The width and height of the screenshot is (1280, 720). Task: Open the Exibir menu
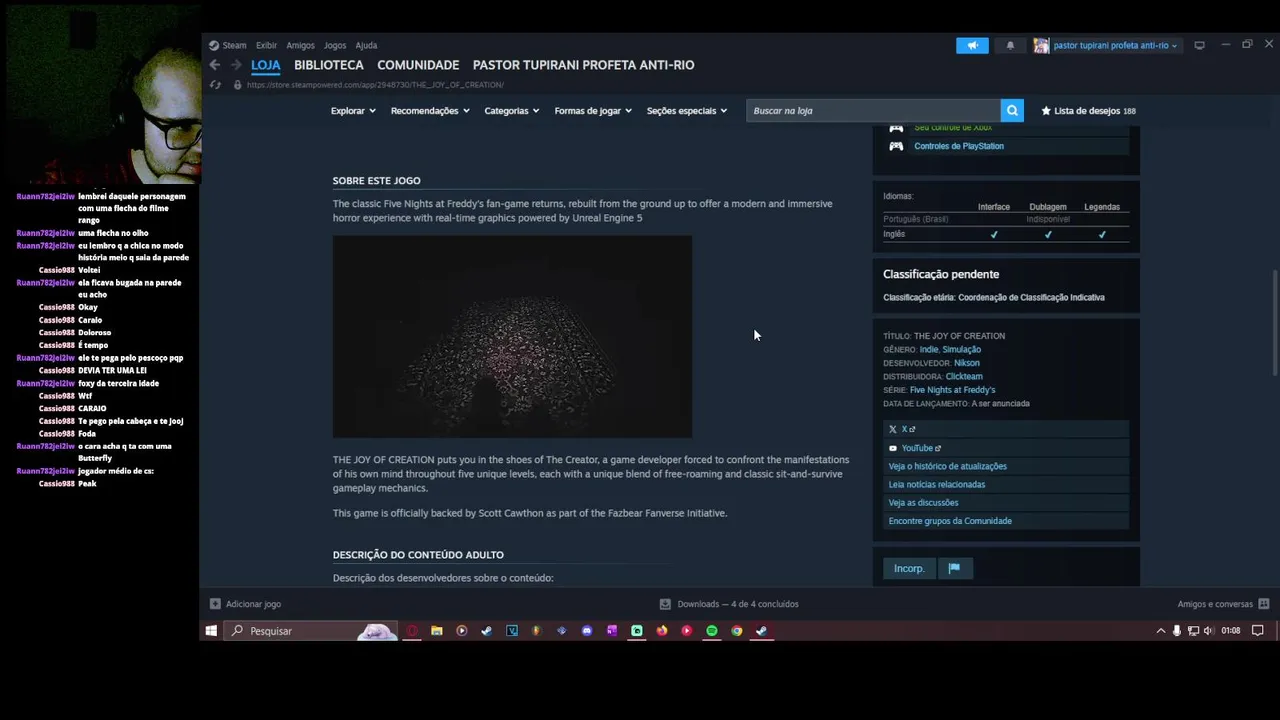[x=266, y=45]
